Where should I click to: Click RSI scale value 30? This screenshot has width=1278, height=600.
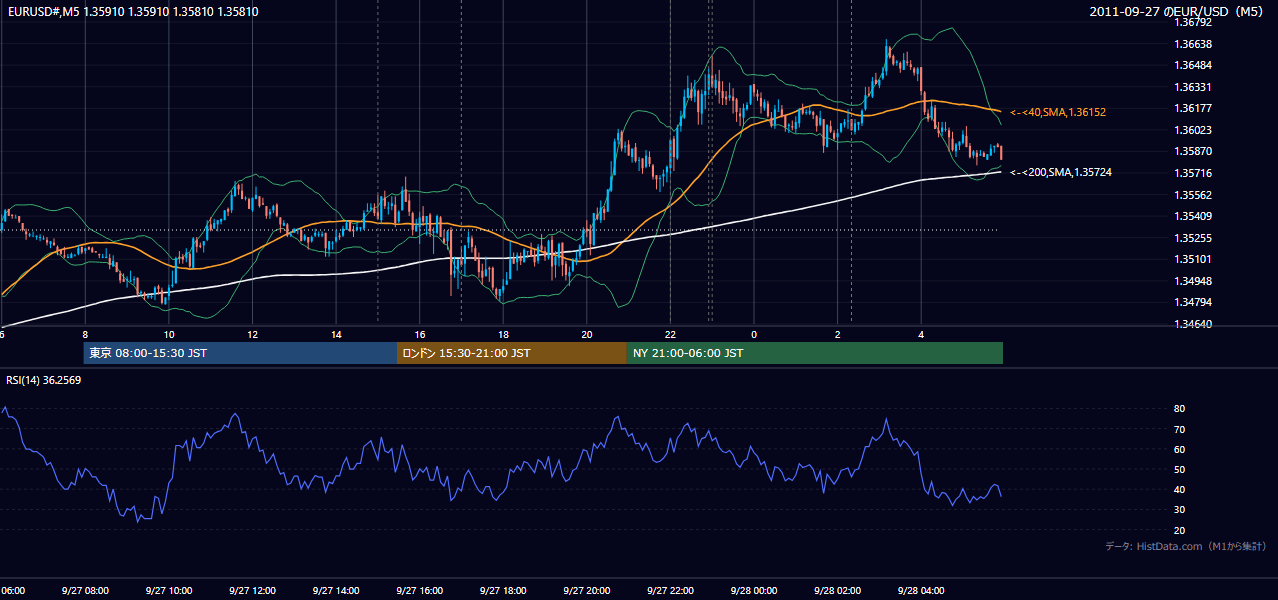1180,510
